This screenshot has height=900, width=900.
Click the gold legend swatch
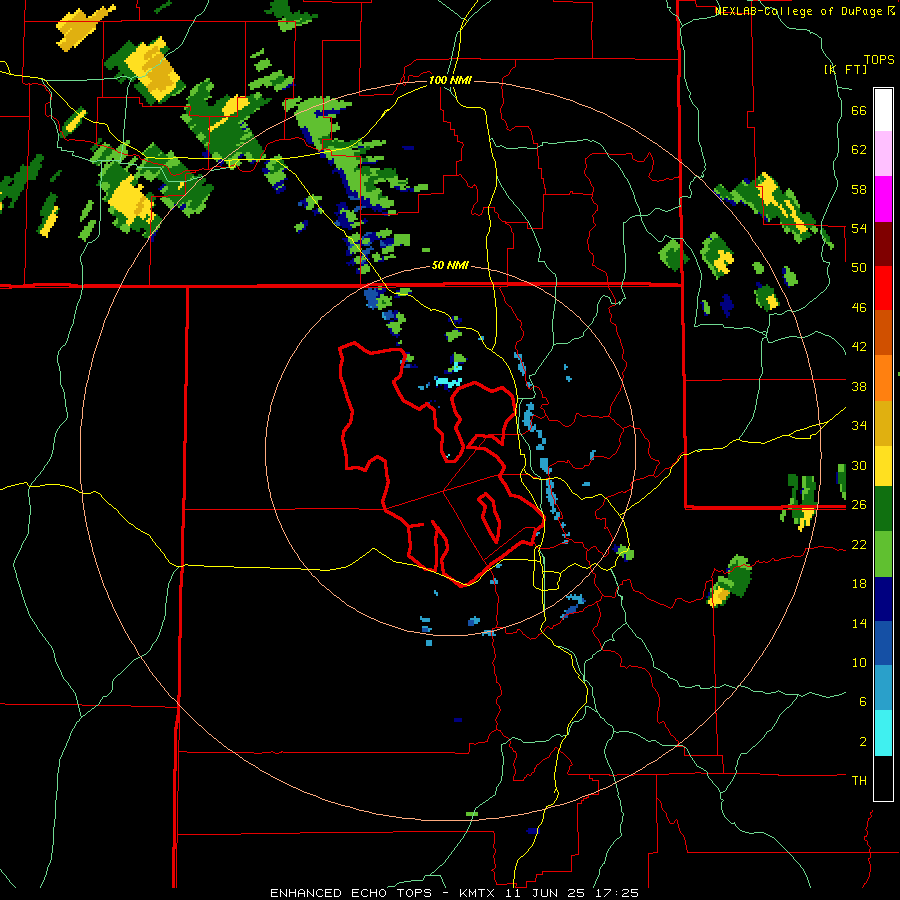click(x=883, y=422)
